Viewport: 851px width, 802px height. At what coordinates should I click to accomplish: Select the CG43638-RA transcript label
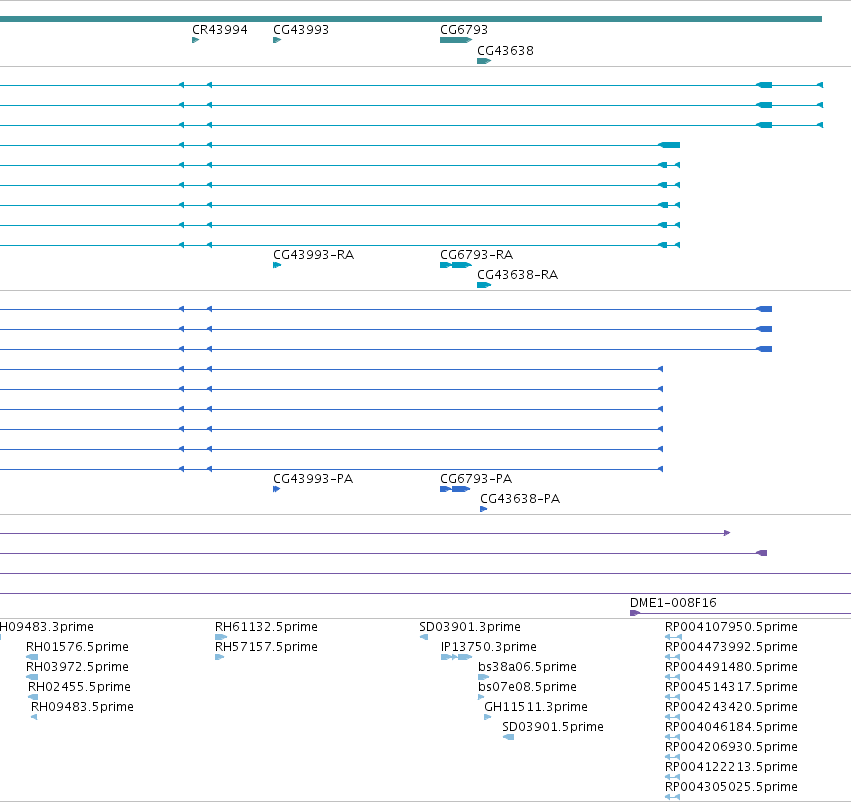click(517, 275)
